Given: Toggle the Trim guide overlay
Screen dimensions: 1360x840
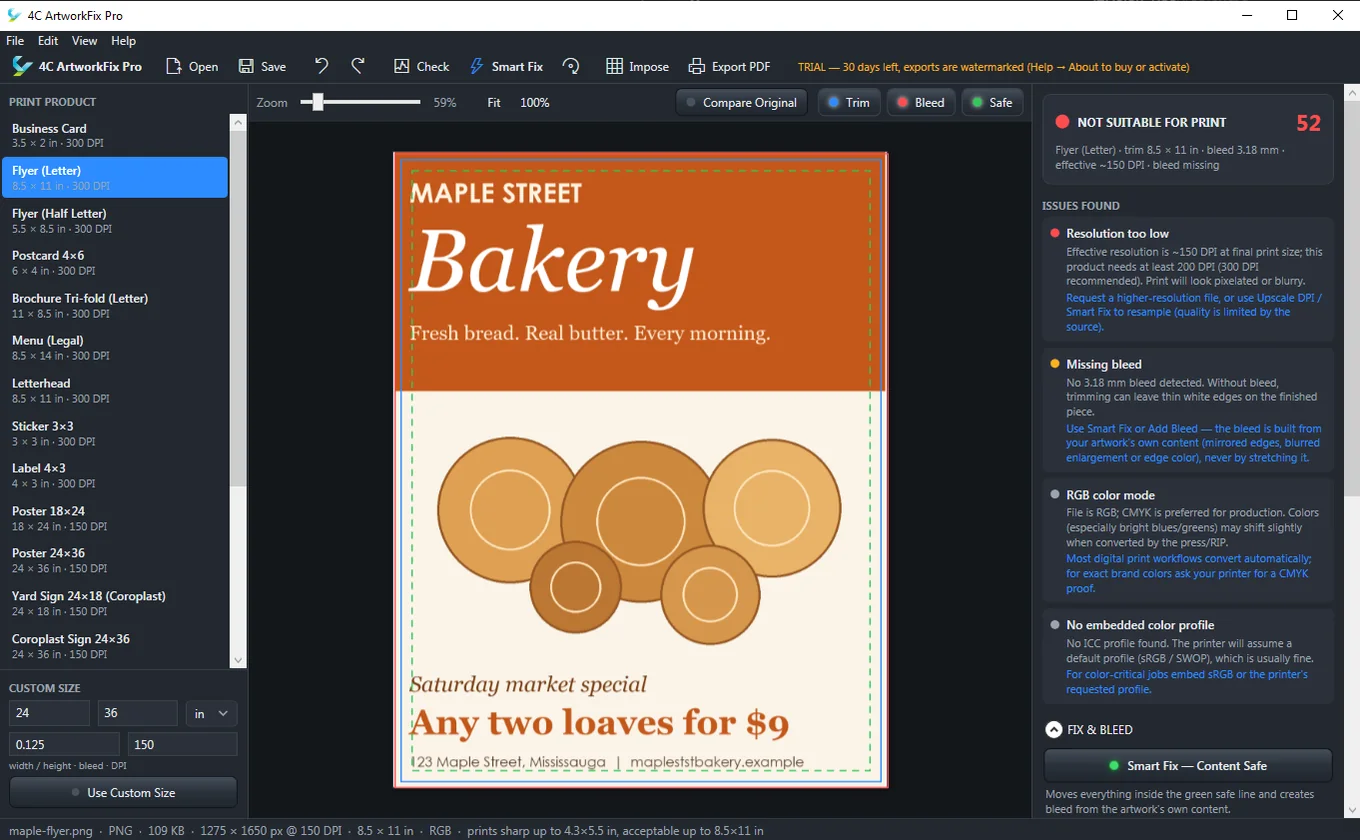Looking at the screenshot, I should [849, 102].
